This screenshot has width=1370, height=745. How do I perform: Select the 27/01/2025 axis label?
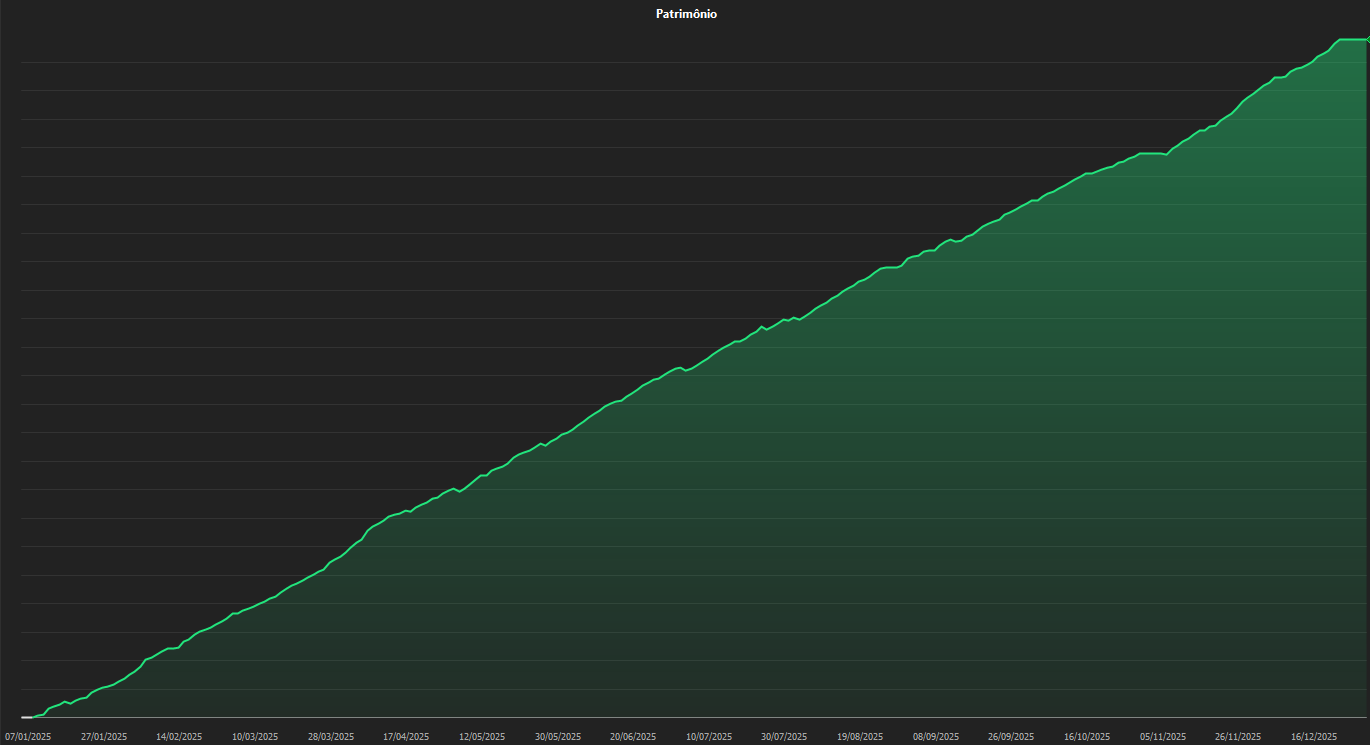pyautogui.click(x=104, y=737)
